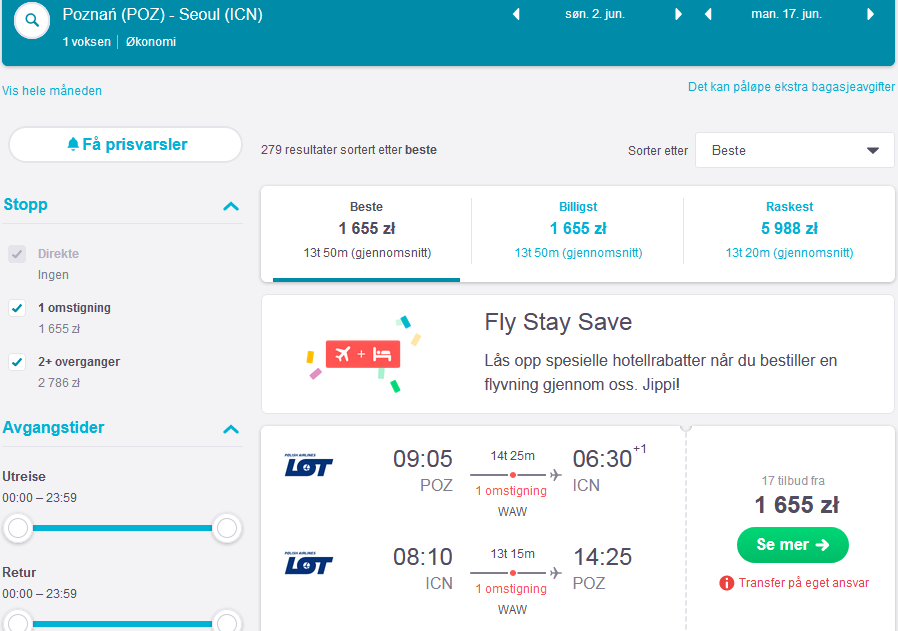Click the 14t 25m duration text
The height and width of the screenshot is (631, 898).
513,456
